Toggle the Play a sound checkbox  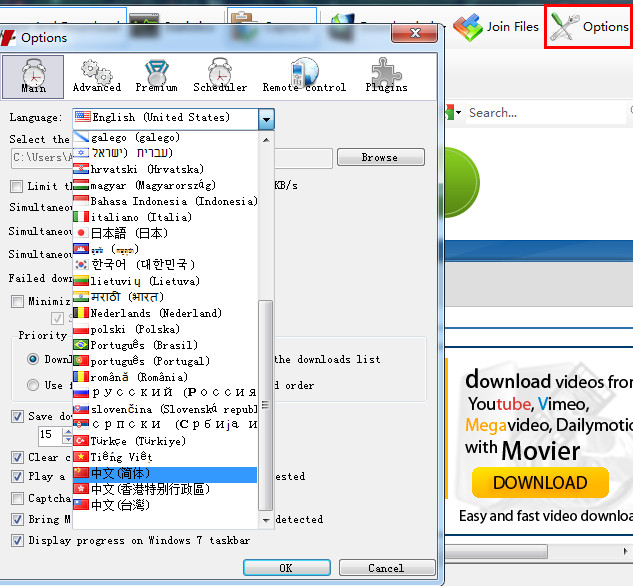pos(17,477)
